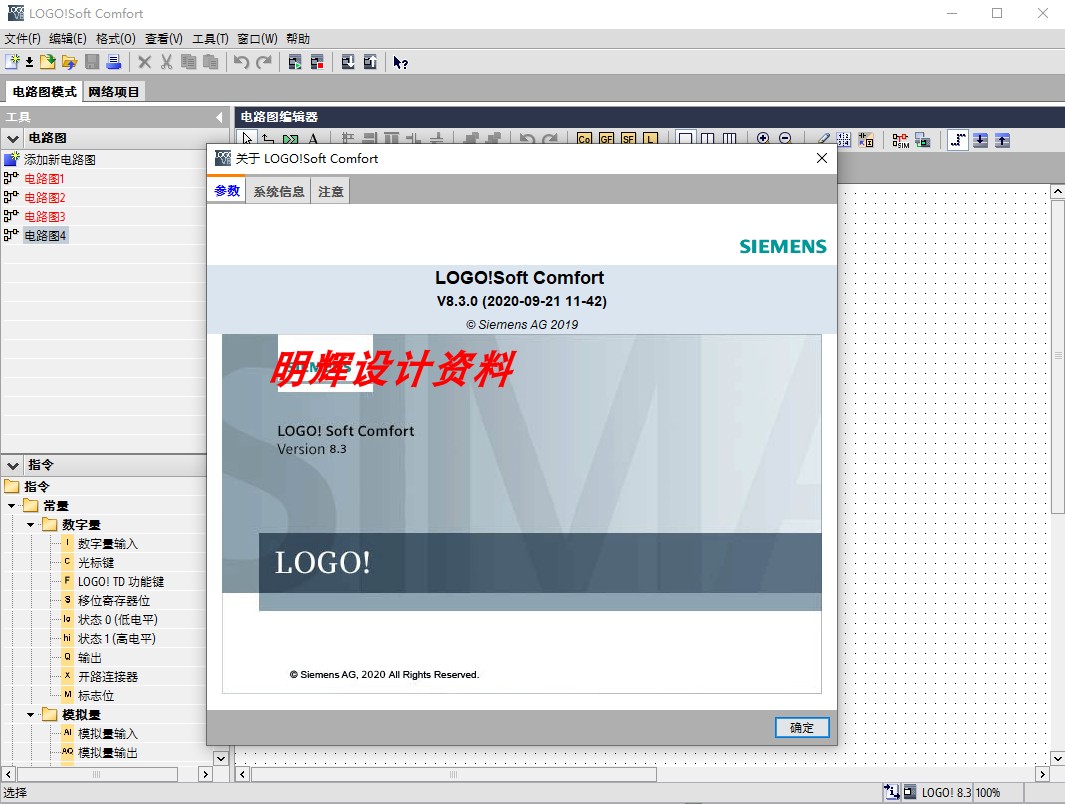Click redo arrow in main toolbar
Viewport: 1065px width, 804px height.
[x=264, y=62]
